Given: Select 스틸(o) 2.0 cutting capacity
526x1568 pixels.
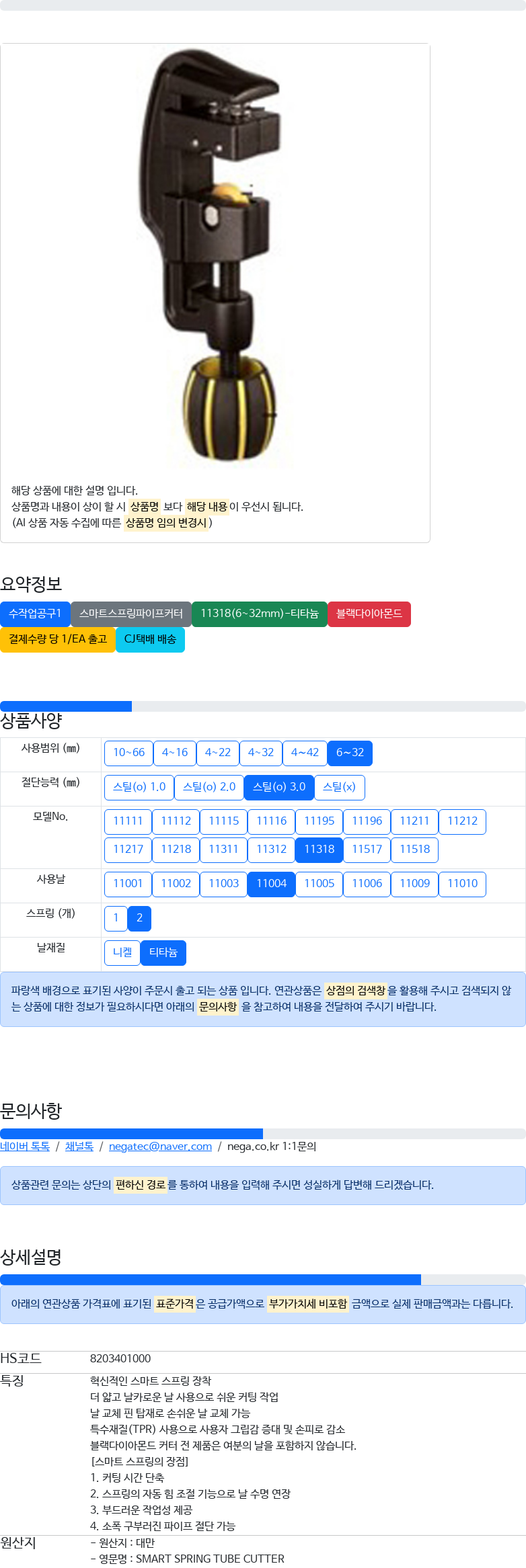Looking at the screenshot, I should click(x=209, y=787).
